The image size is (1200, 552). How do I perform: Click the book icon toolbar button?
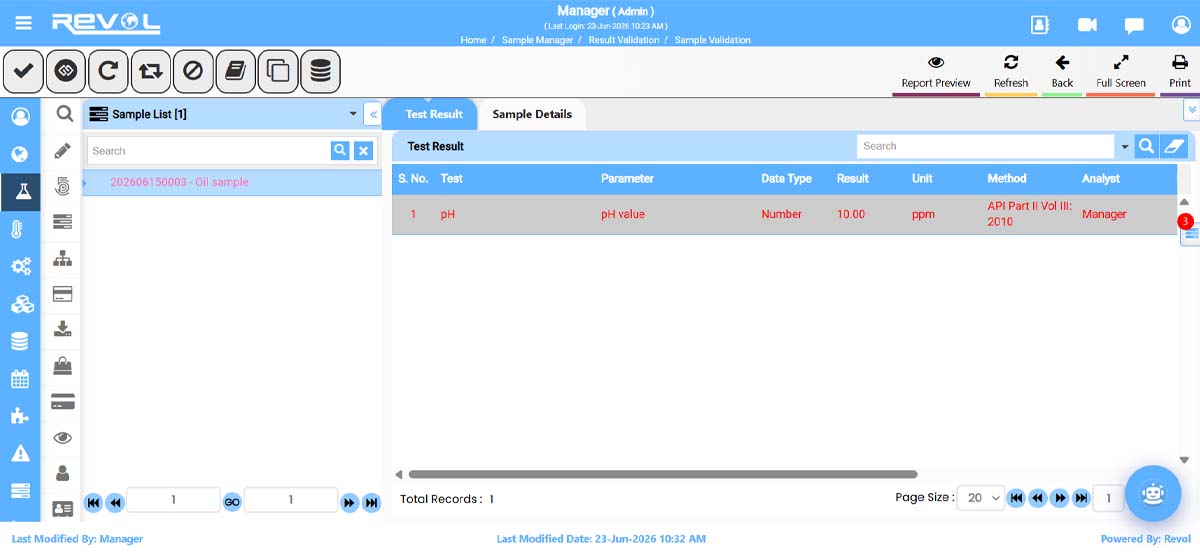coord(235,71)
